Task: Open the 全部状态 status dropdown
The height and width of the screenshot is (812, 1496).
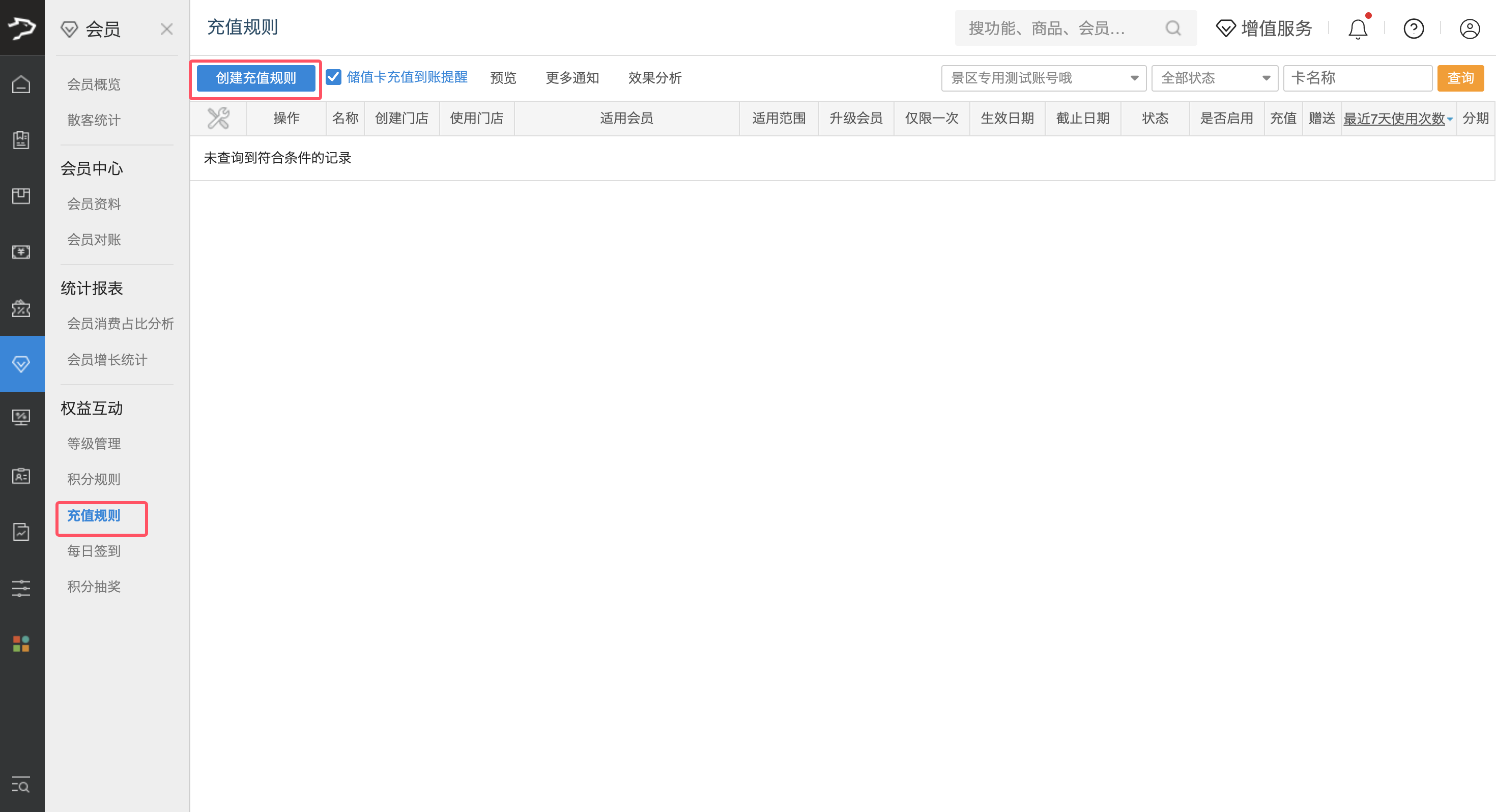Action: [x=1214, y=78]
